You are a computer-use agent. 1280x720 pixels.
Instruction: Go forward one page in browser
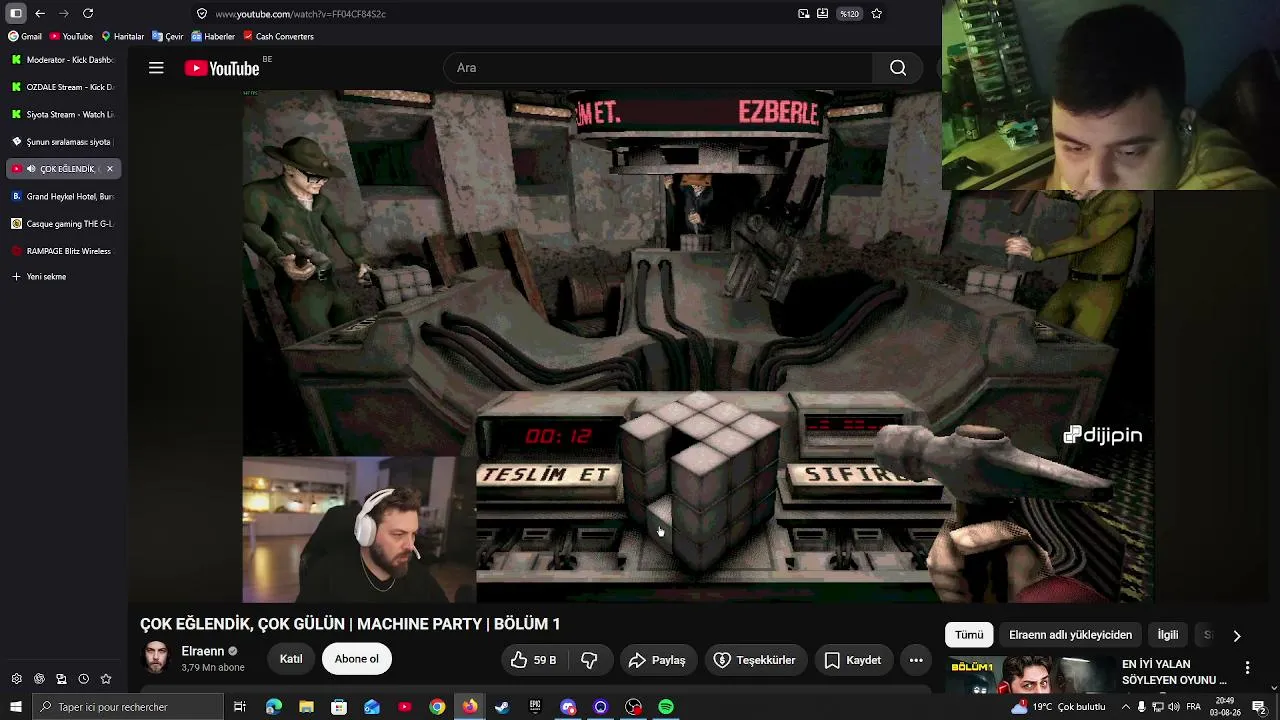point(64,13)
